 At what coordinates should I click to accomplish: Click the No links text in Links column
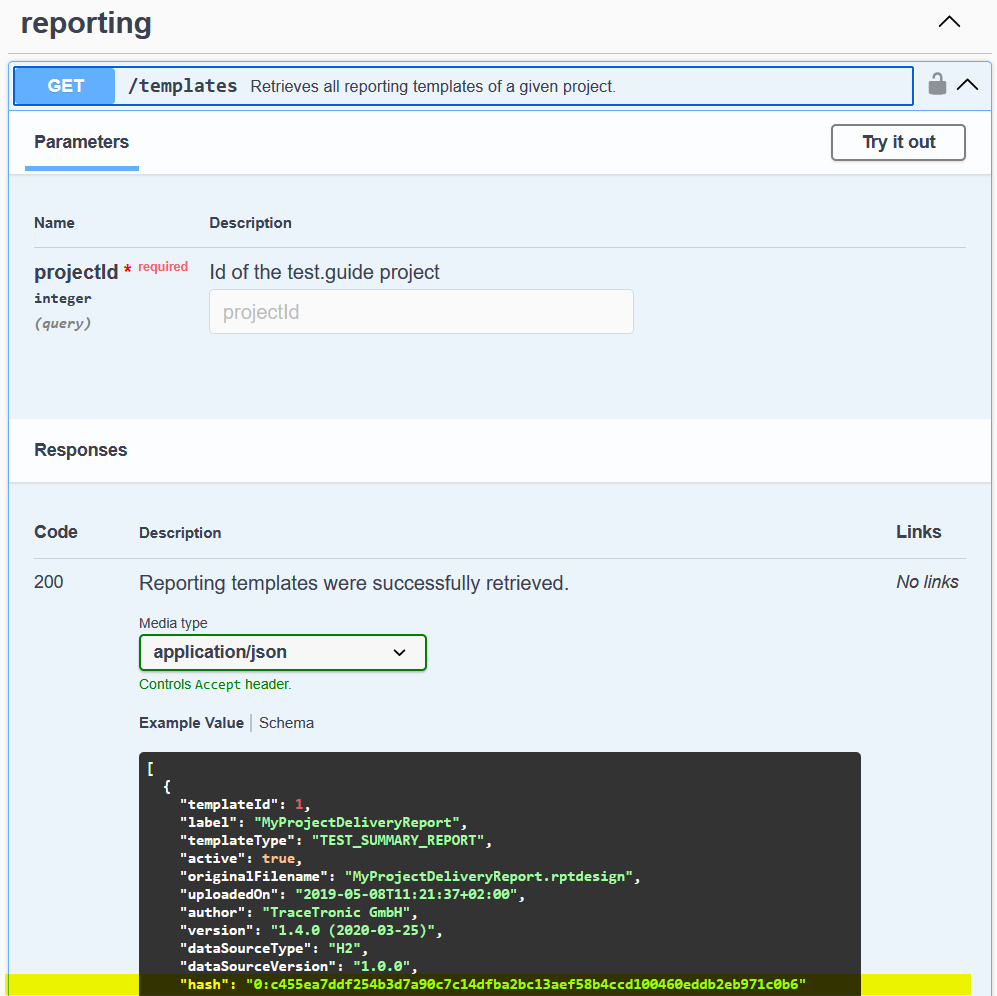click(926, 581)
